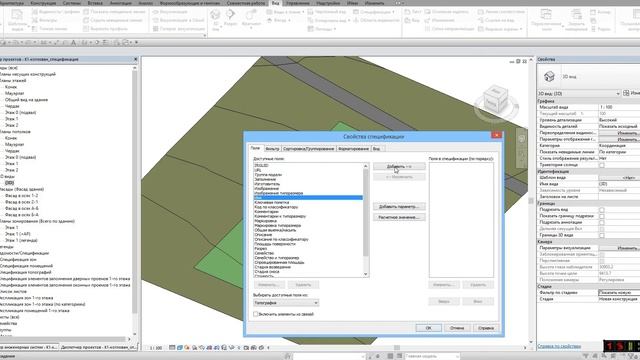Check Показать границу подрезки checkbox
Image resolution: width=640 pixels, height=360 pixels.
tap(602, 216)
